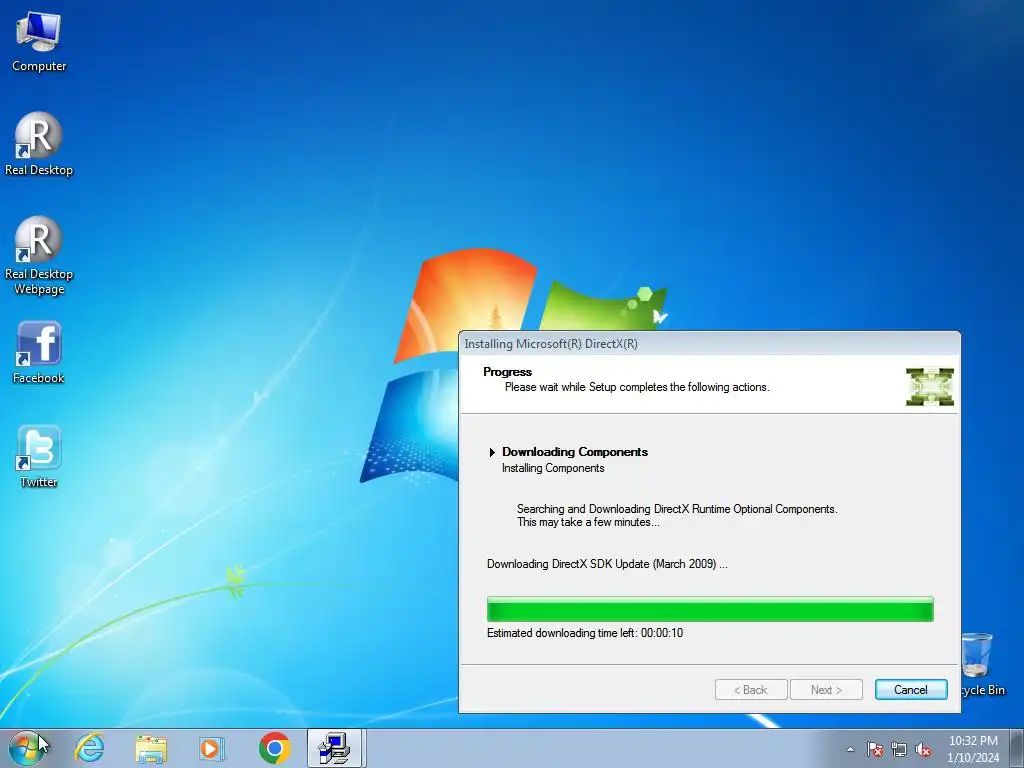Image resolution: width=1024 pixels, height=768 pixels.
Task: Click the Downloading Components step arrow
Action: (x=492, y=452)
